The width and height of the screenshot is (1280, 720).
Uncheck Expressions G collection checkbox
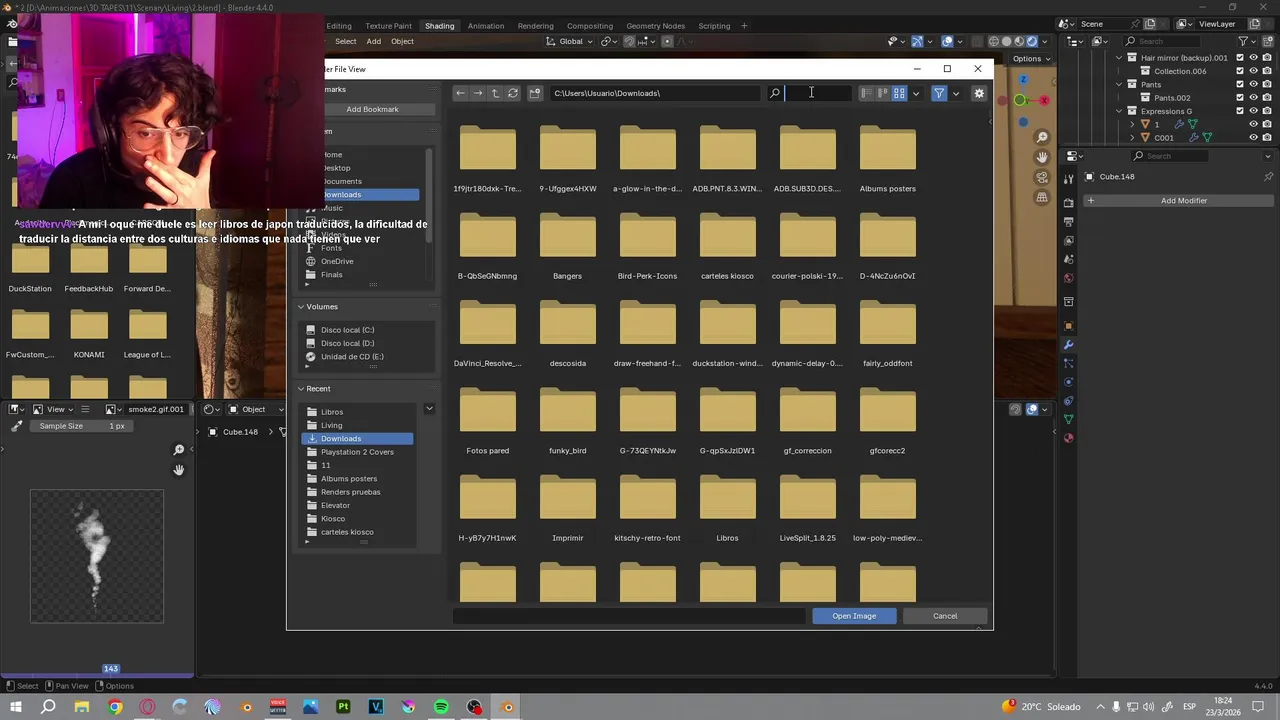(1240, 111)
